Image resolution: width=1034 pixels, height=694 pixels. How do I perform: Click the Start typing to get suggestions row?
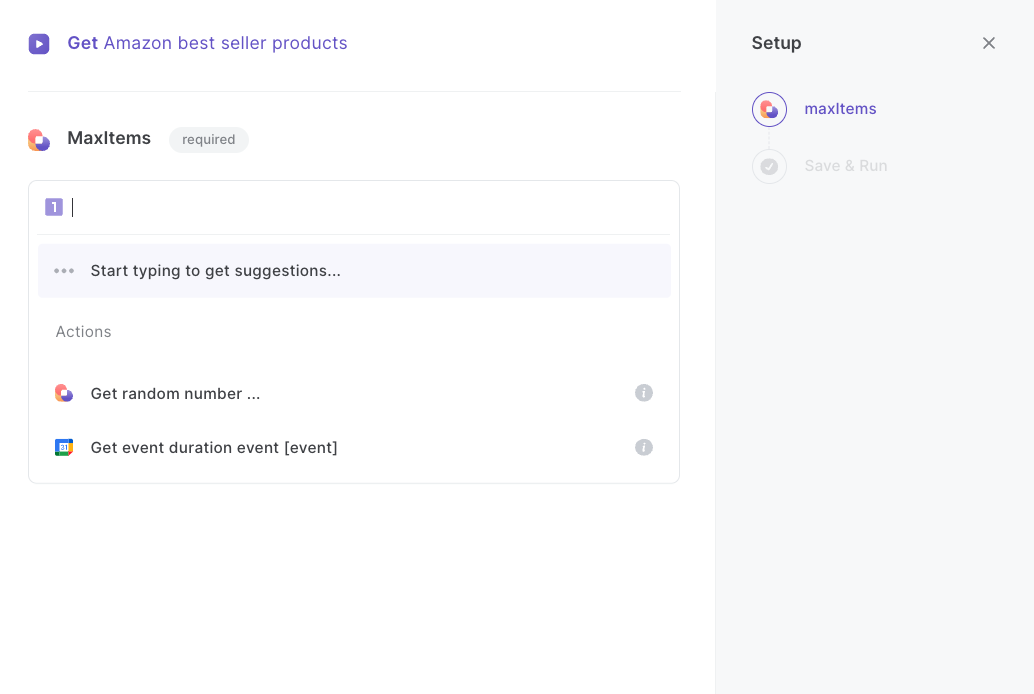[354, 270]
